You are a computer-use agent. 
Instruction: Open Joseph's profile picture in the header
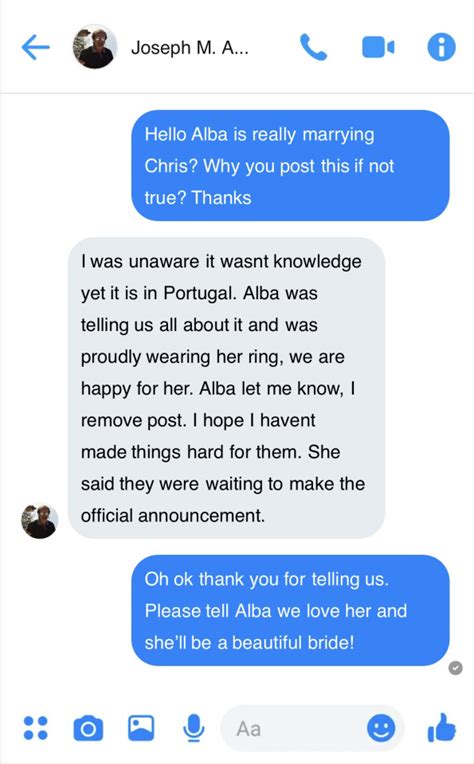coord(95,47)
